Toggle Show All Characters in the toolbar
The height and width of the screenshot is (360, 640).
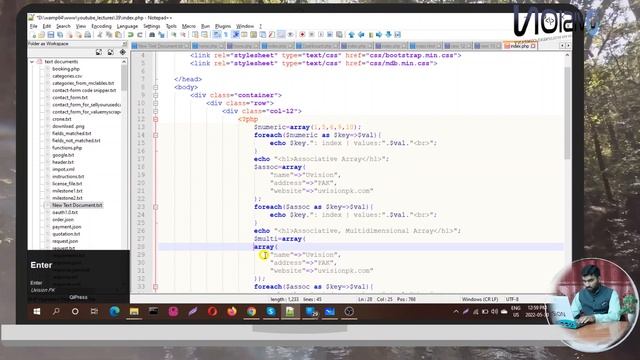click(226, 35)
